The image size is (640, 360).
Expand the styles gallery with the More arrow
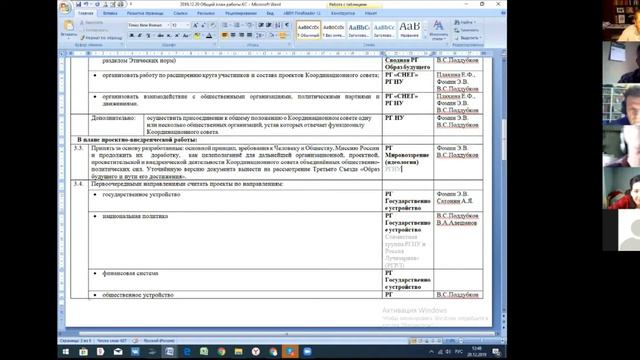pyautogui.click(x=425, y=38)
